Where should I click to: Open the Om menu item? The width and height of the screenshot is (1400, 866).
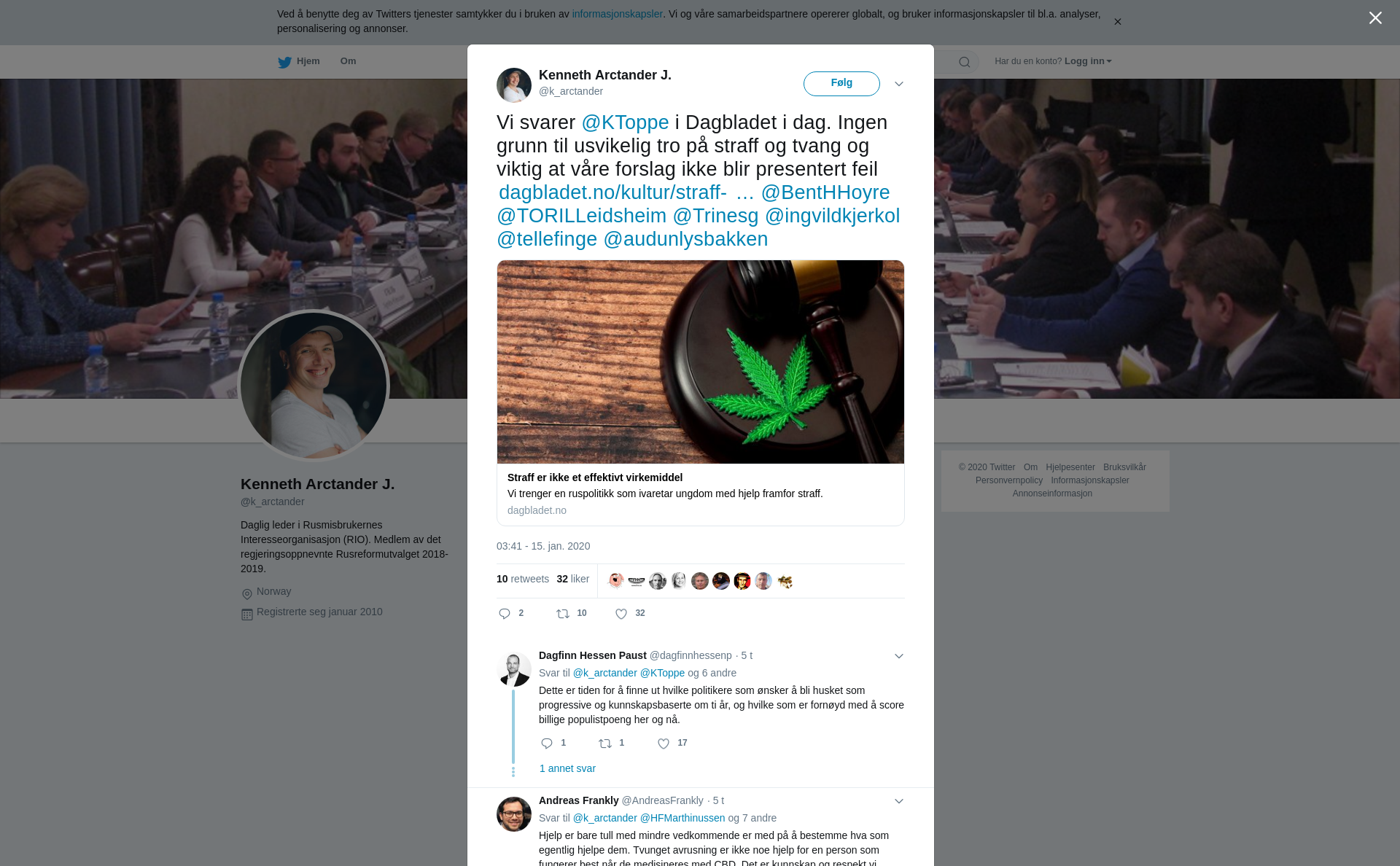348,61
